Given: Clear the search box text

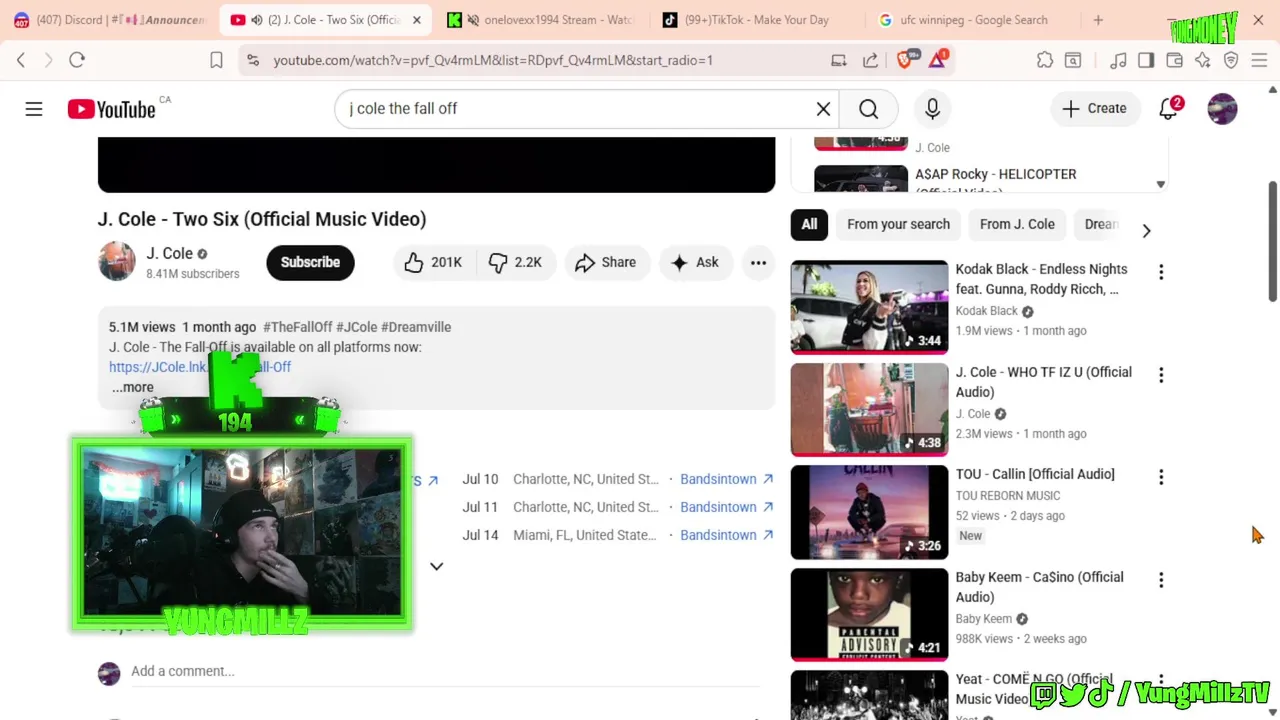Looking at the screenshot, I should click(823, 108).
